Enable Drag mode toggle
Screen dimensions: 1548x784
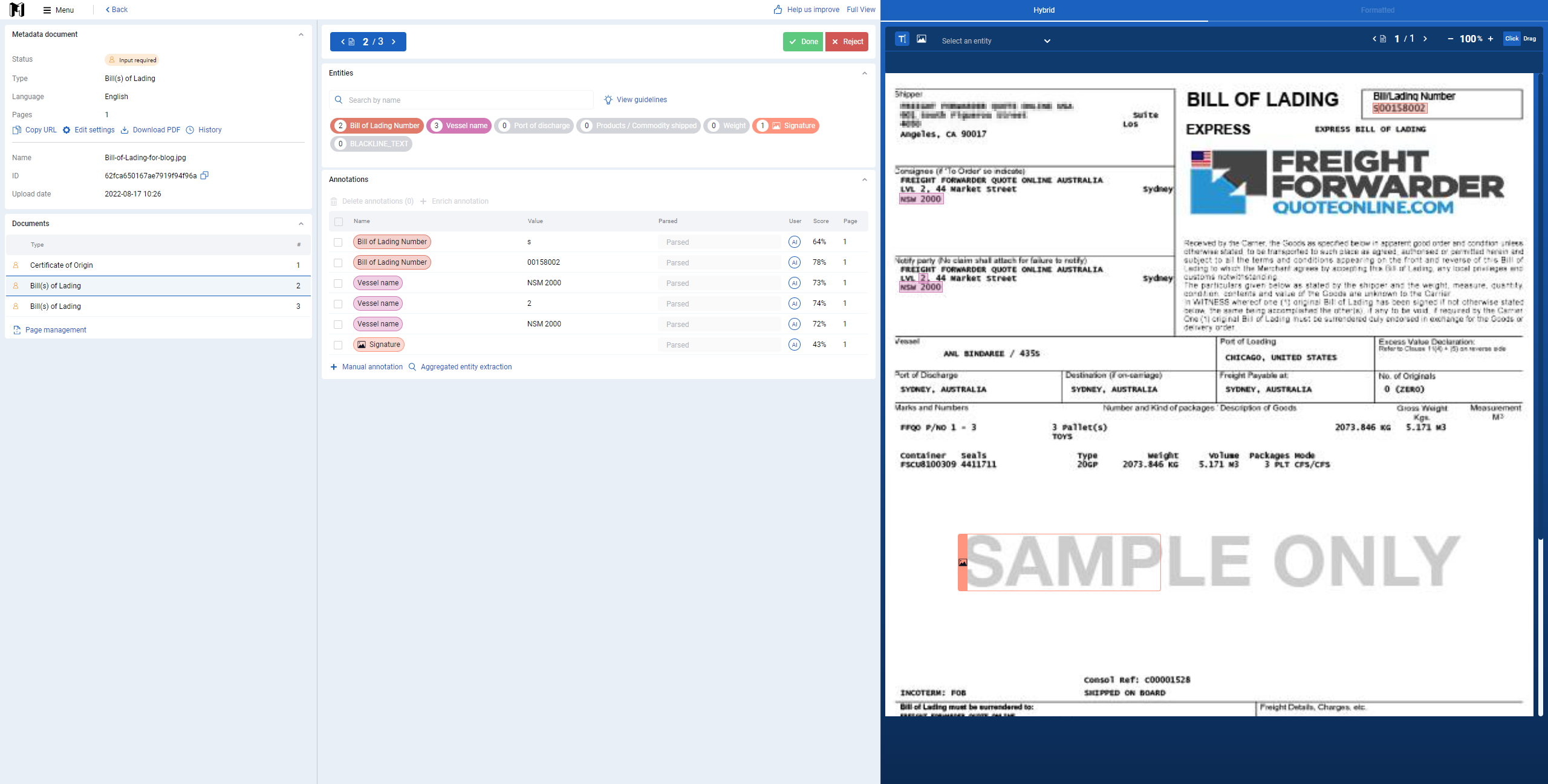(1530, 39)
